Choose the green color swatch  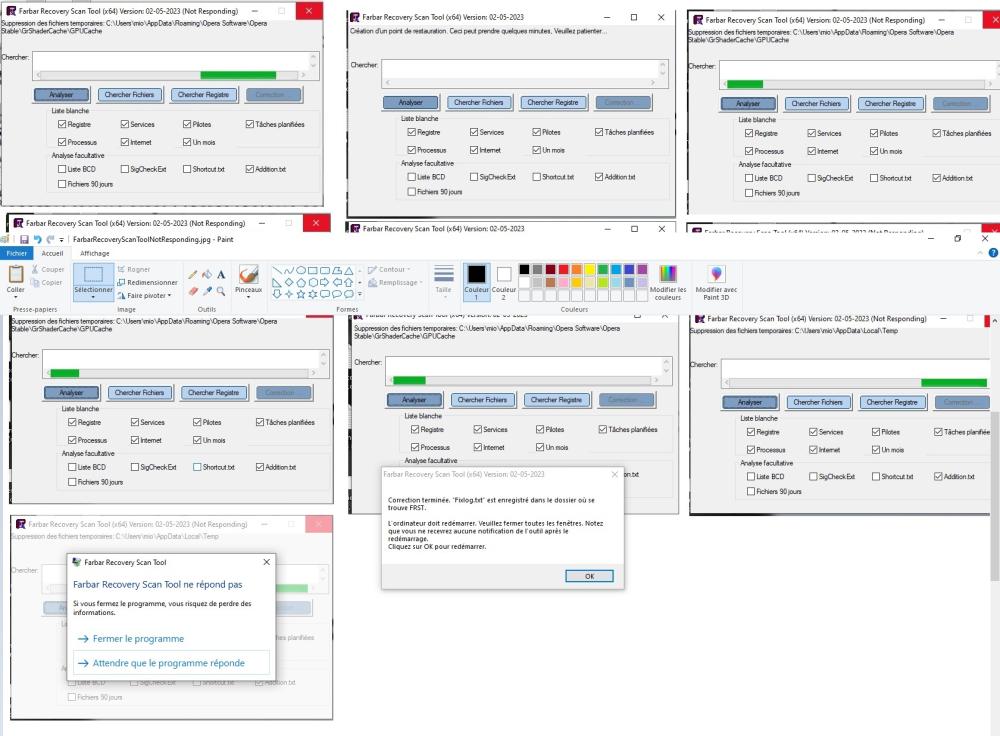(x=603, y=269)
